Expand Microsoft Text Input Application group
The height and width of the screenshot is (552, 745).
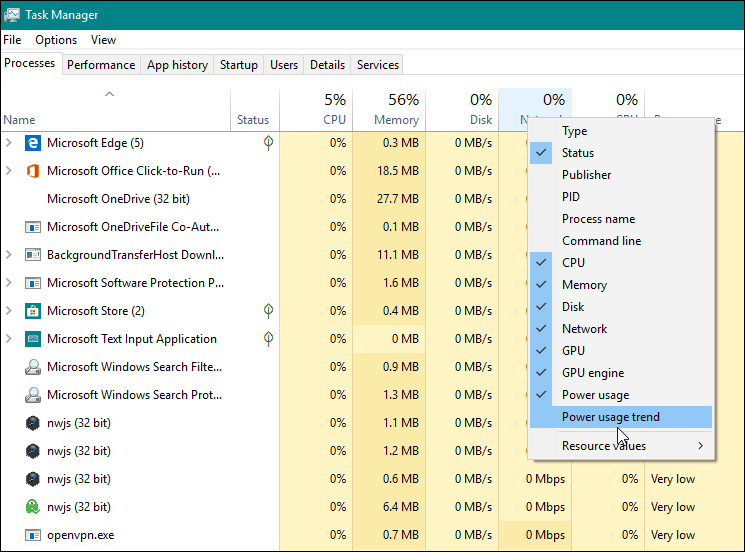(x=9, y=339)
